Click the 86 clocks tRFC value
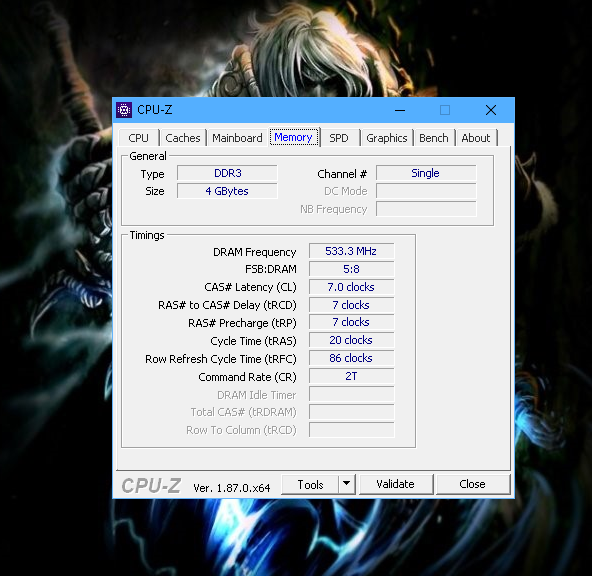 pos(352,358)
